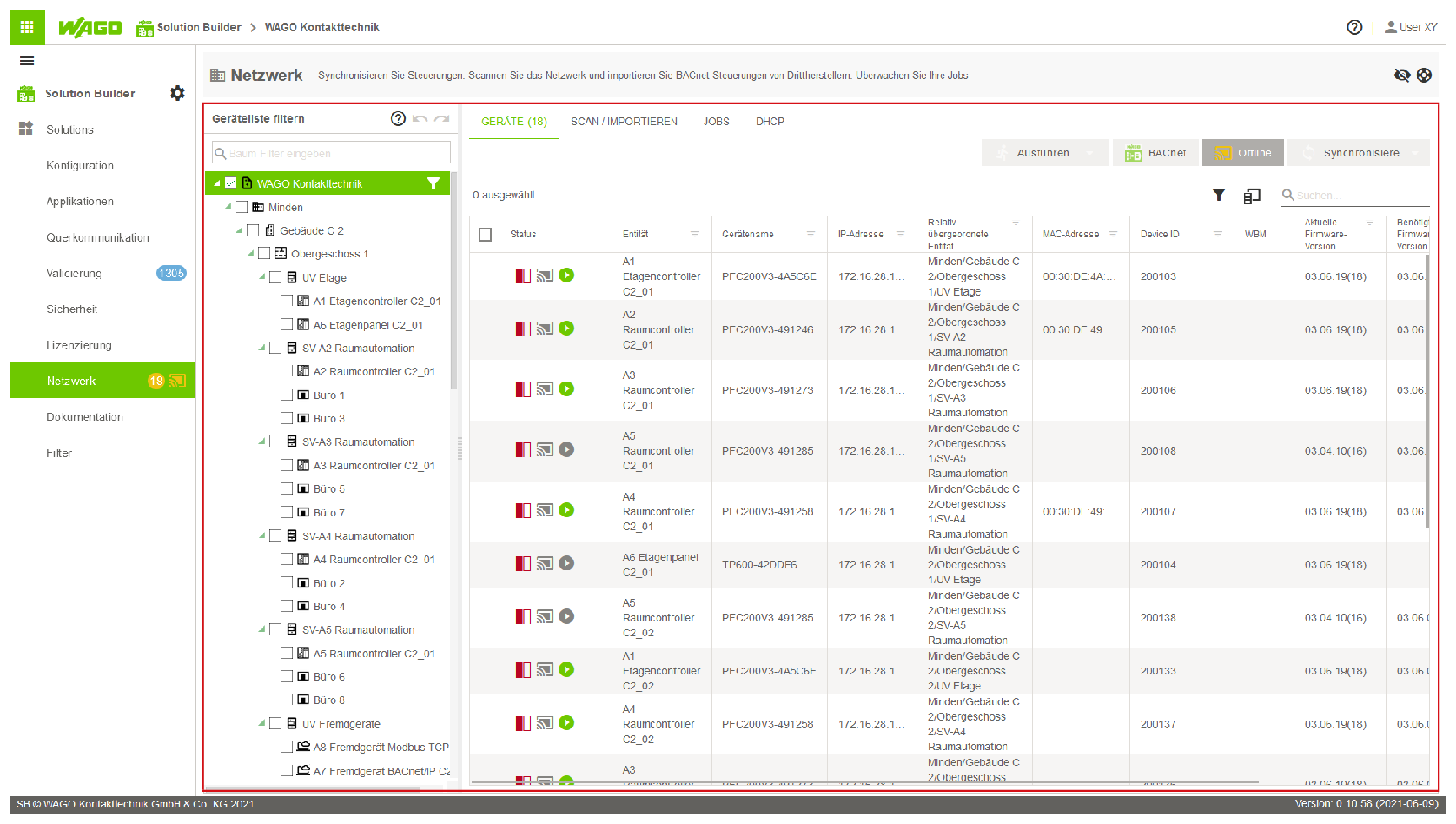Image resolution: width=1456 pixels, height=824 pixels.
Task: Collapse the Gebäude C 2 node
Action: point(240,230)
